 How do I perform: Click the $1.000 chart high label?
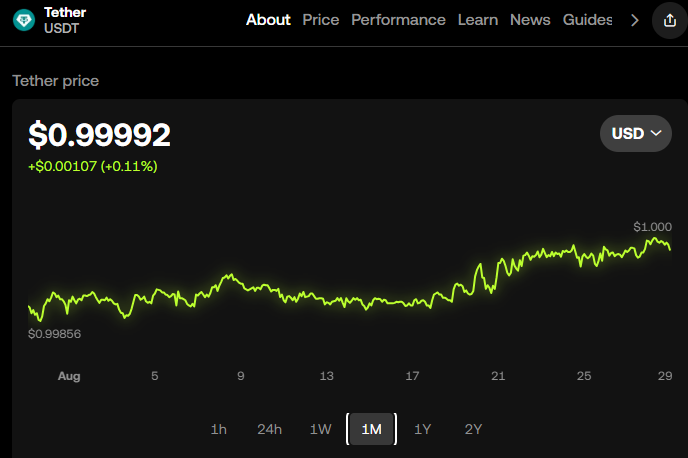click(652, 227)
